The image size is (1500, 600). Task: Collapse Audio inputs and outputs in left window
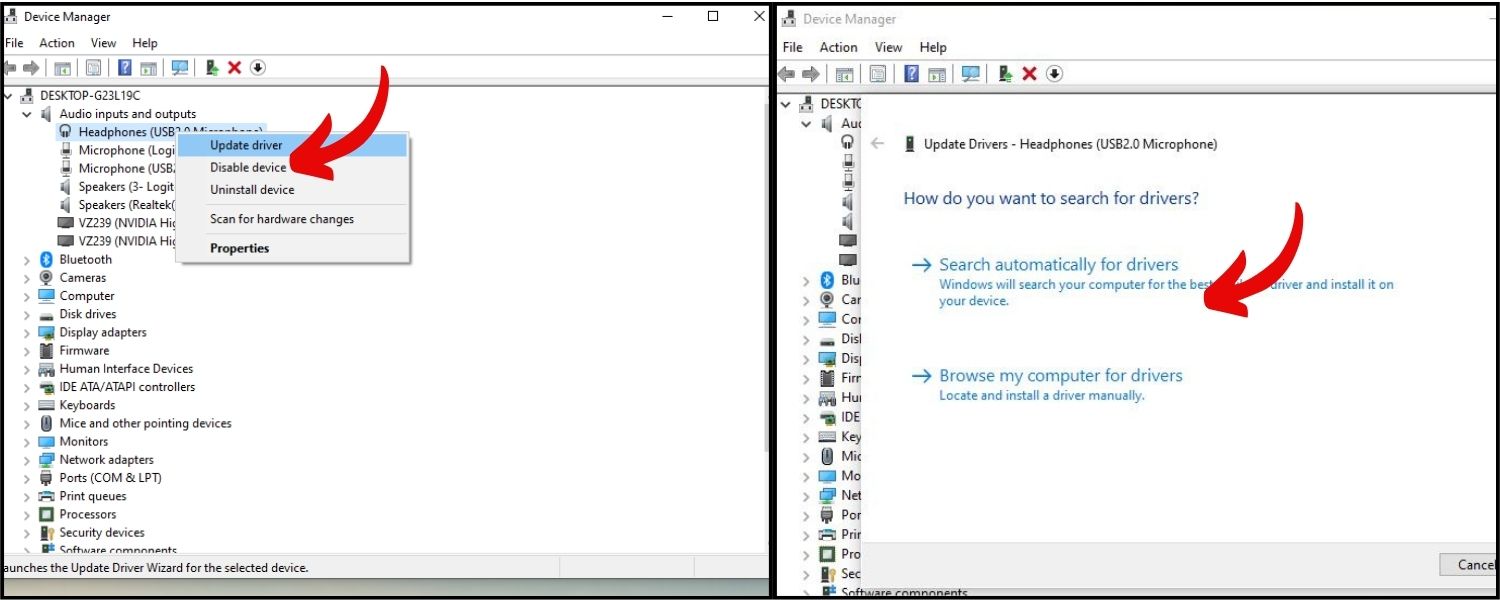coord(27,115)
